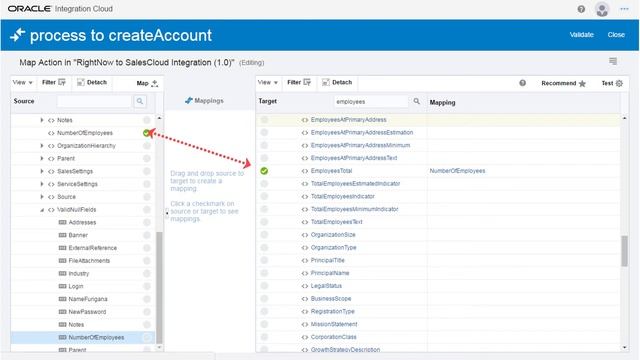Click the Test button label
Image resolution: width=640 pixels, height=360 pixels.
[607, 83]
